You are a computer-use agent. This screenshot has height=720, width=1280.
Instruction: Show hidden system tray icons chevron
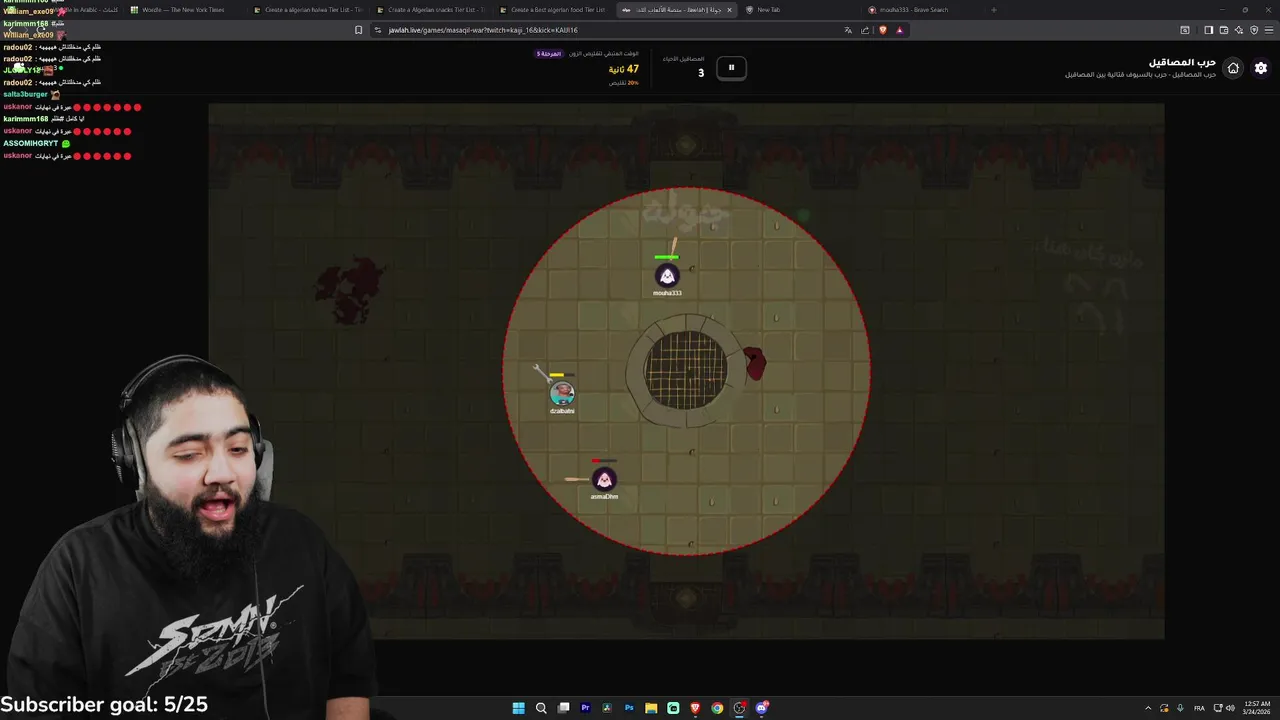[1148, 708]
